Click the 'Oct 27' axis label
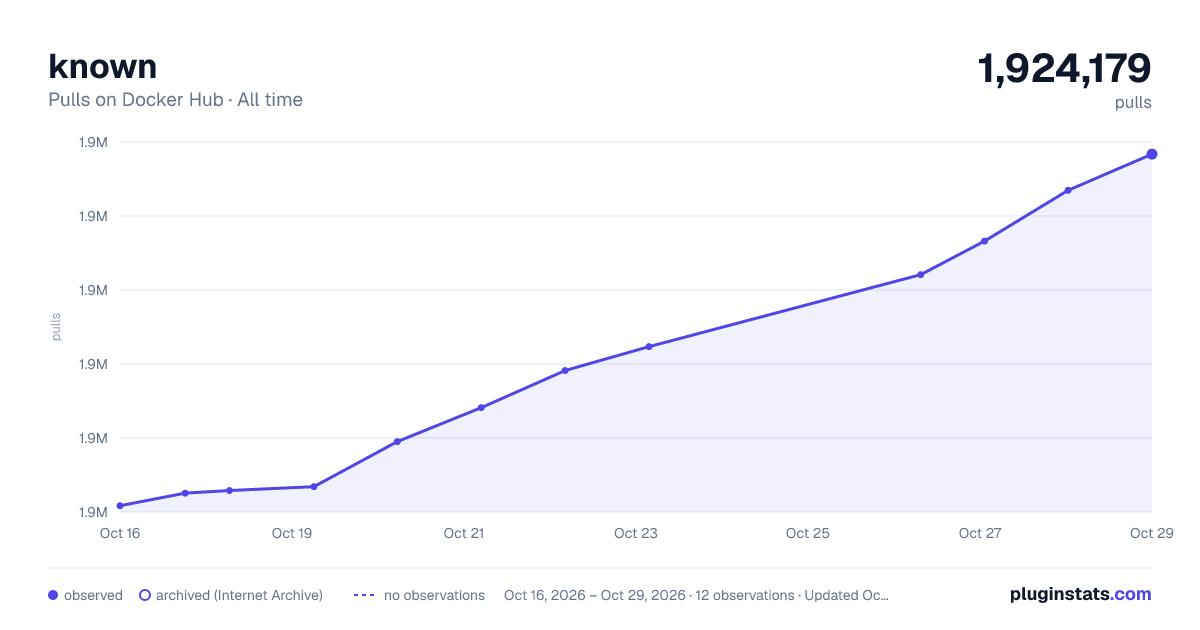The image size is (1200, 630). click(x=980, y=533)
